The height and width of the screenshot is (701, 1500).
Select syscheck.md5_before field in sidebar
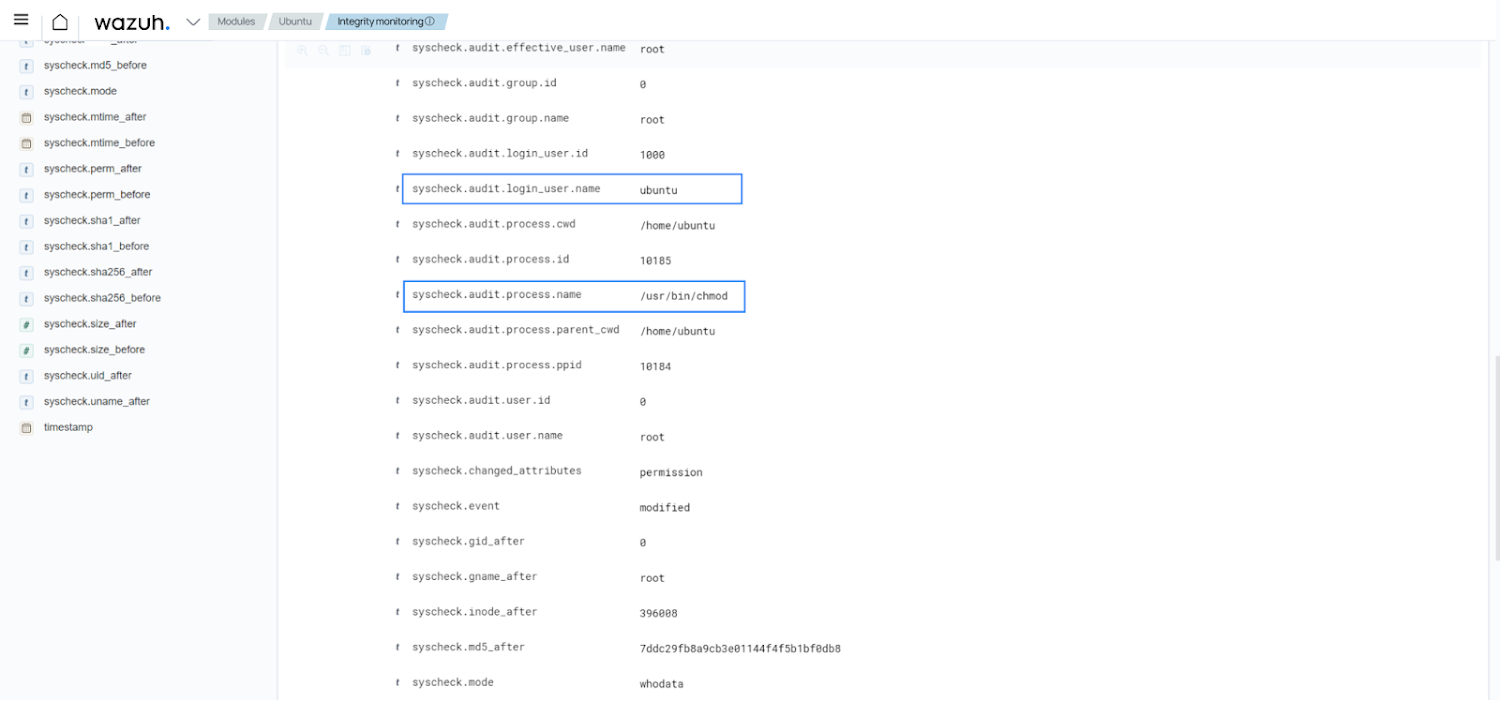(95, 65)
